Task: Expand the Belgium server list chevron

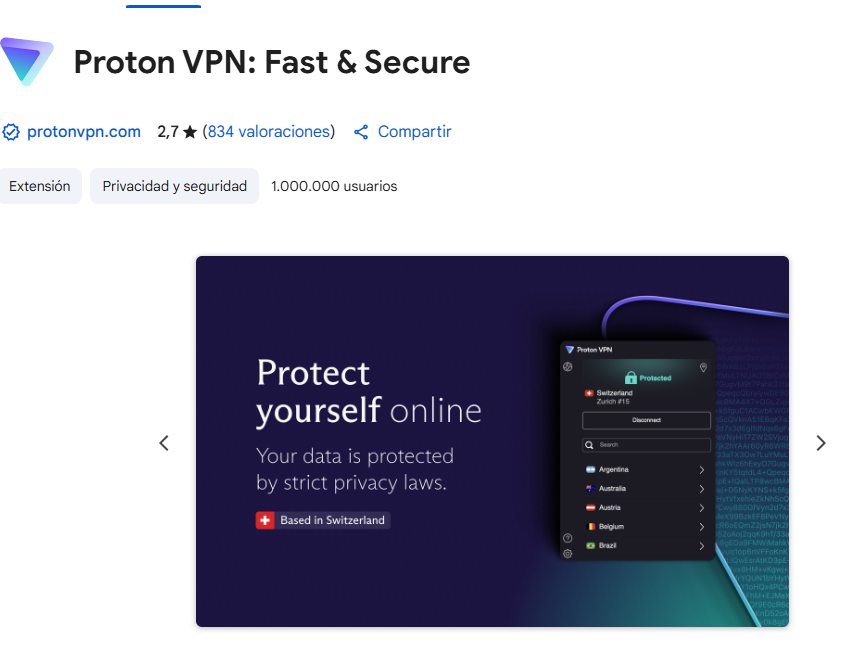Action: pyautogui.click(x=702, y=527)
